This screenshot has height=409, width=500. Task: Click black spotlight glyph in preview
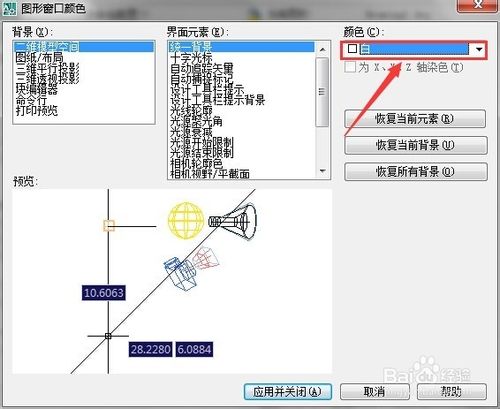coord(232,221)
